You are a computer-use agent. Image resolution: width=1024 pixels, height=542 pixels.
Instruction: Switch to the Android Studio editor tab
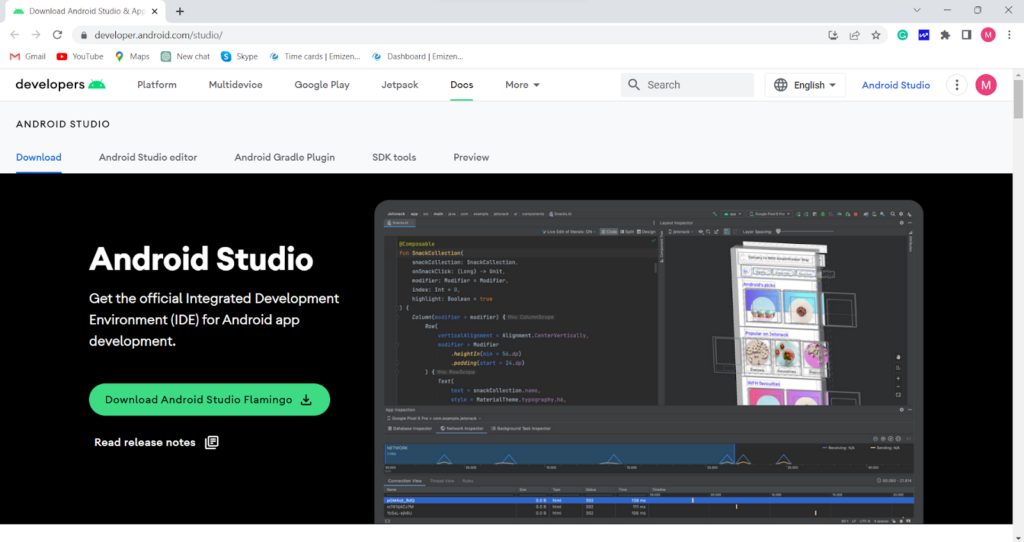pyautogui.click(x=148, y=157)
